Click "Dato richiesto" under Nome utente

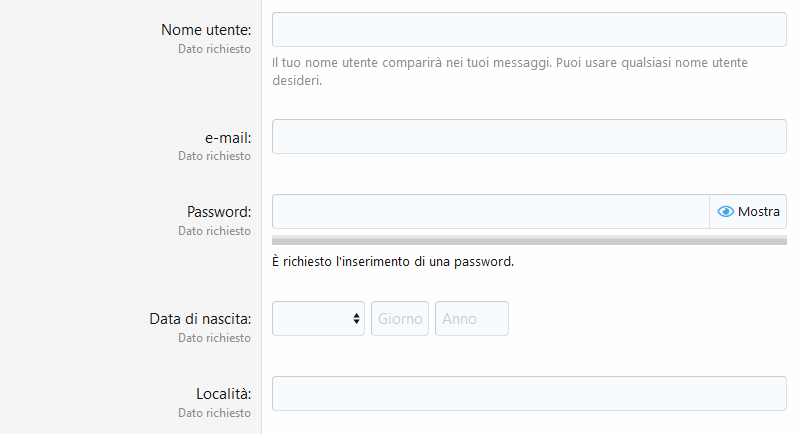pos(214,49)
